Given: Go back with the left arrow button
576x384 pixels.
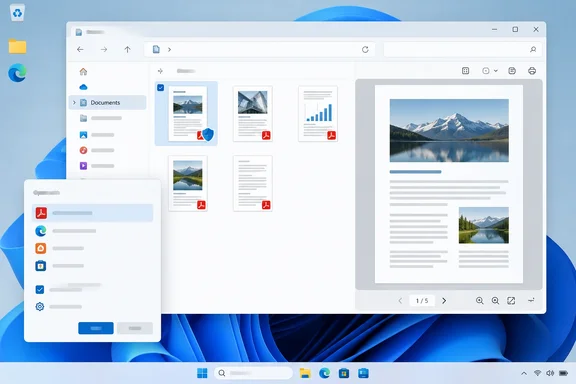Looking at the screenshot, I should point(80,49).
